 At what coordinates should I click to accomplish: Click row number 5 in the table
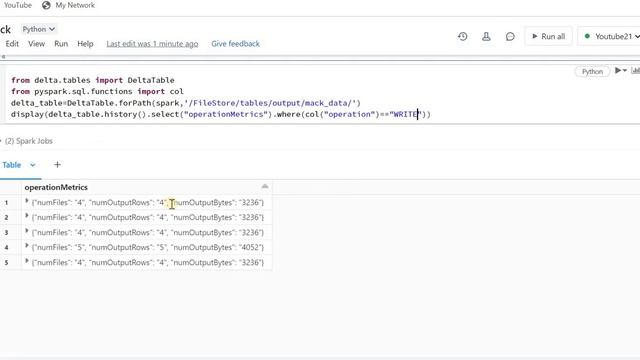click(6, 262)
